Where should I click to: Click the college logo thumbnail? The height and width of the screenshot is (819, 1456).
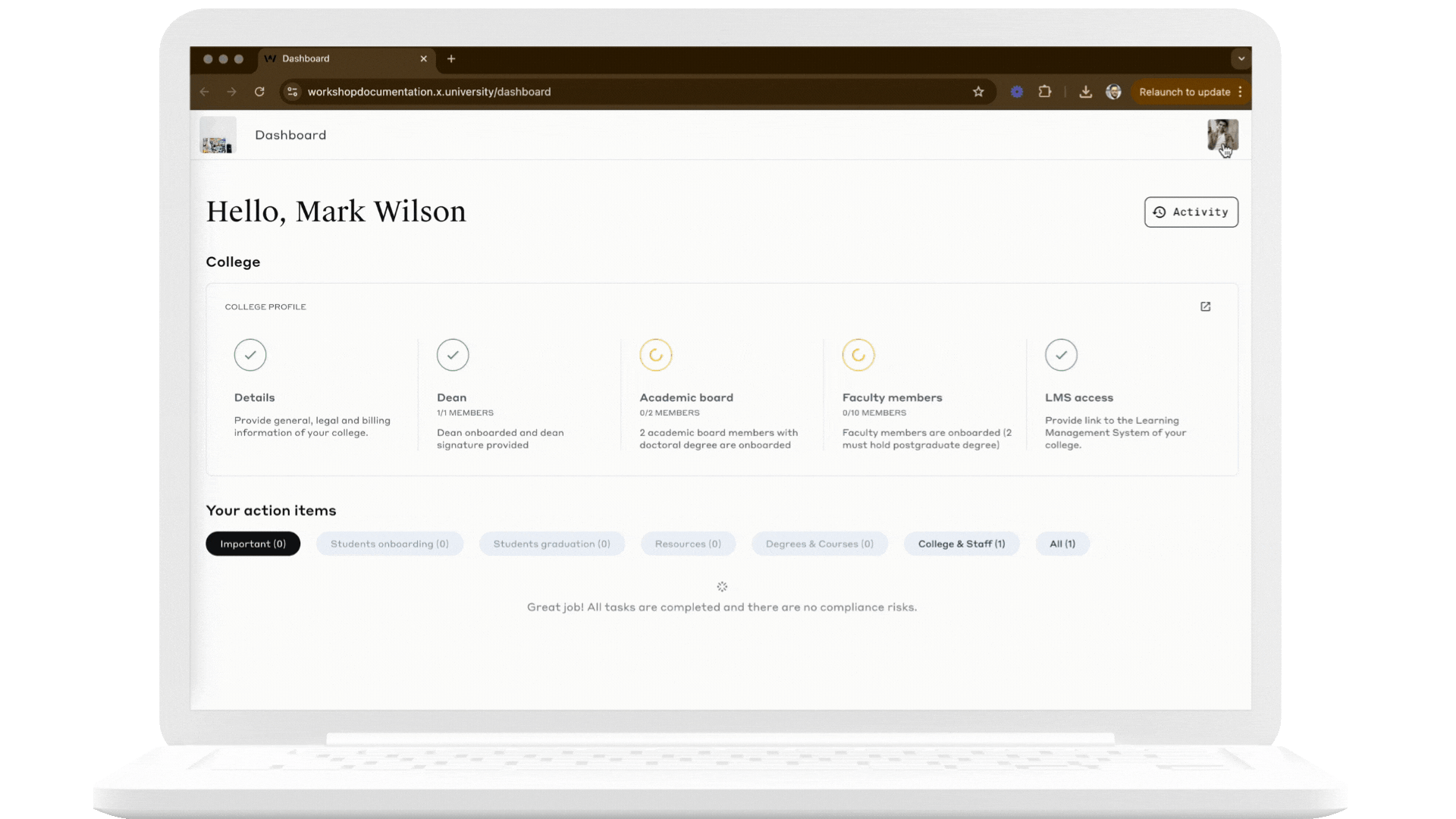218,135
